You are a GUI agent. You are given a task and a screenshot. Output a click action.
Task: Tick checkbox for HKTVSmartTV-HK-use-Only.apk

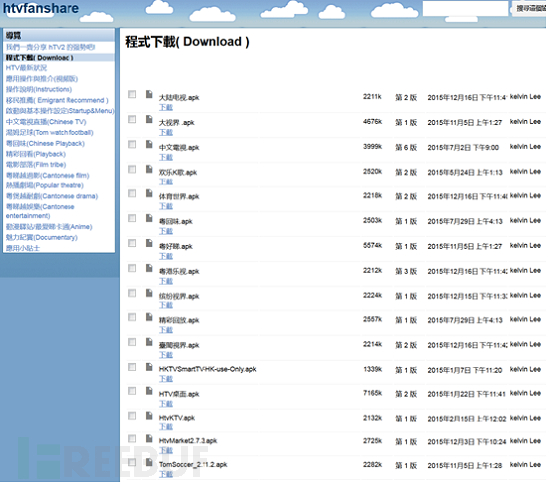pos(132,367)
